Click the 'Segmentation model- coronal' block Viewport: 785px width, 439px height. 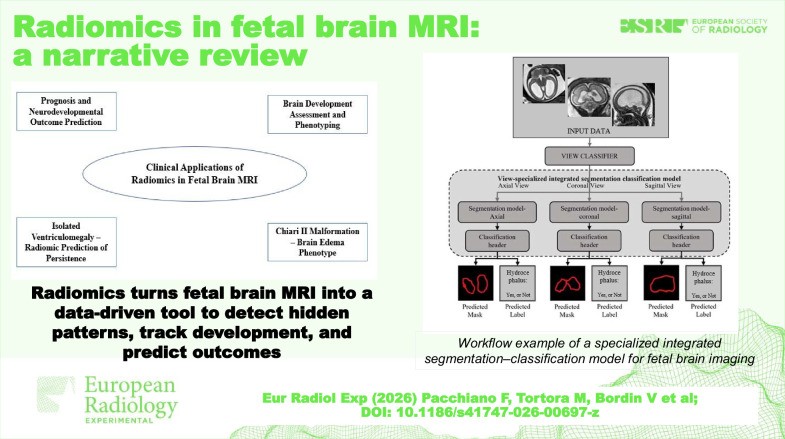click(x=589, y=212)
